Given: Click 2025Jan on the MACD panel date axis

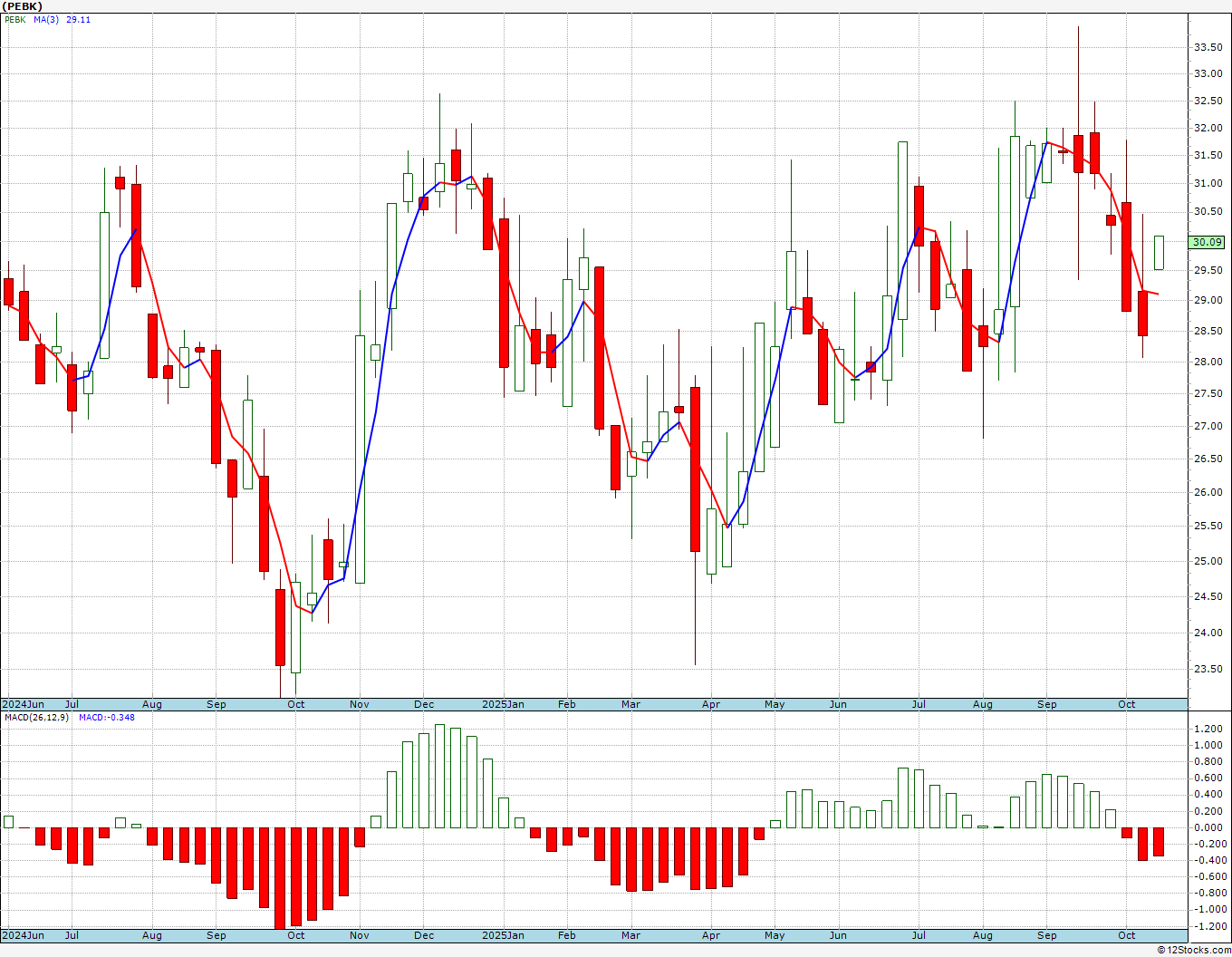Looking at the screenshot, I should click(503, 935).
